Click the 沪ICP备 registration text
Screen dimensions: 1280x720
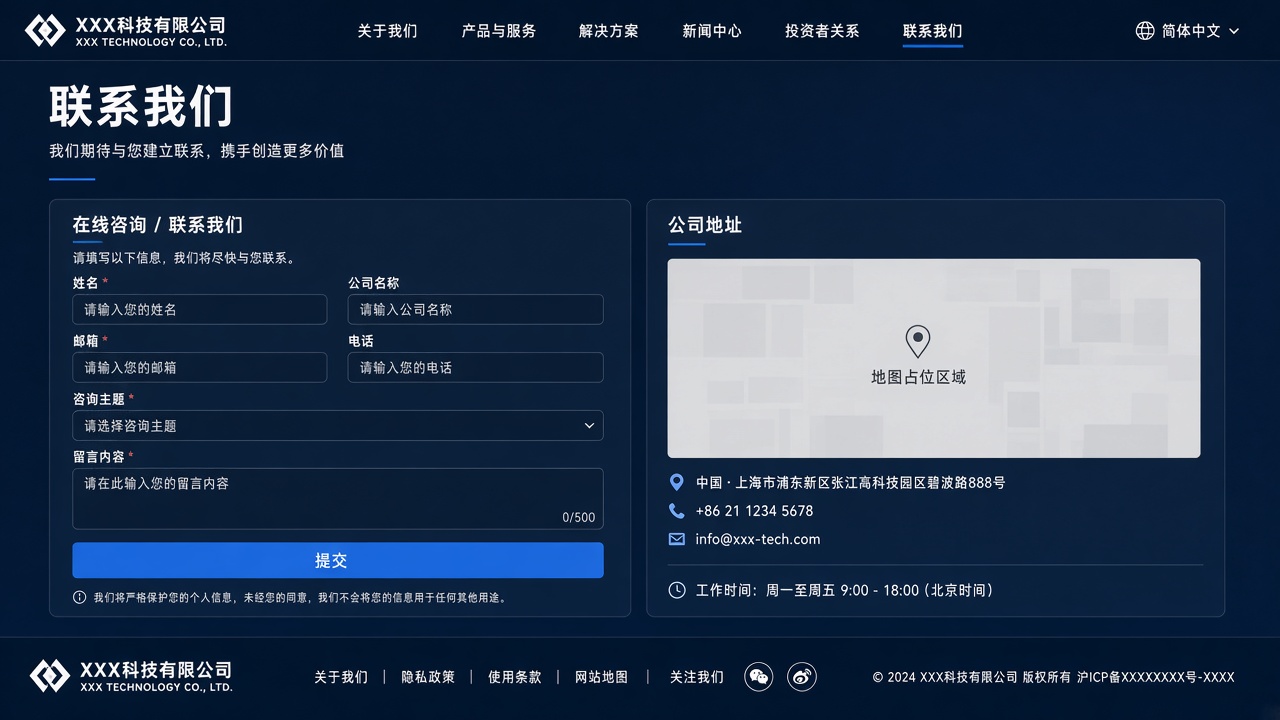point(1156,677)
